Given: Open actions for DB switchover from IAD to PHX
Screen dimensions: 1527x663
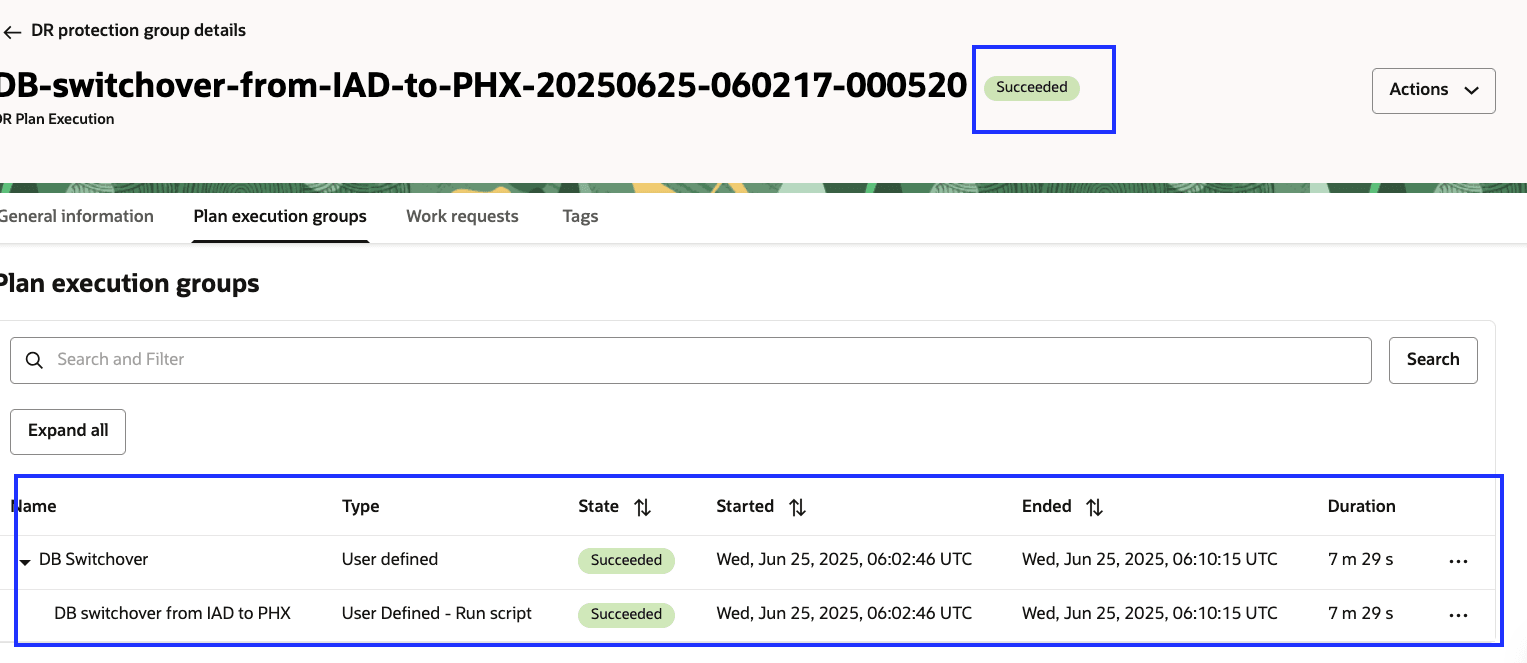Looking at the screenshot, I should (x=1459, y=615).
